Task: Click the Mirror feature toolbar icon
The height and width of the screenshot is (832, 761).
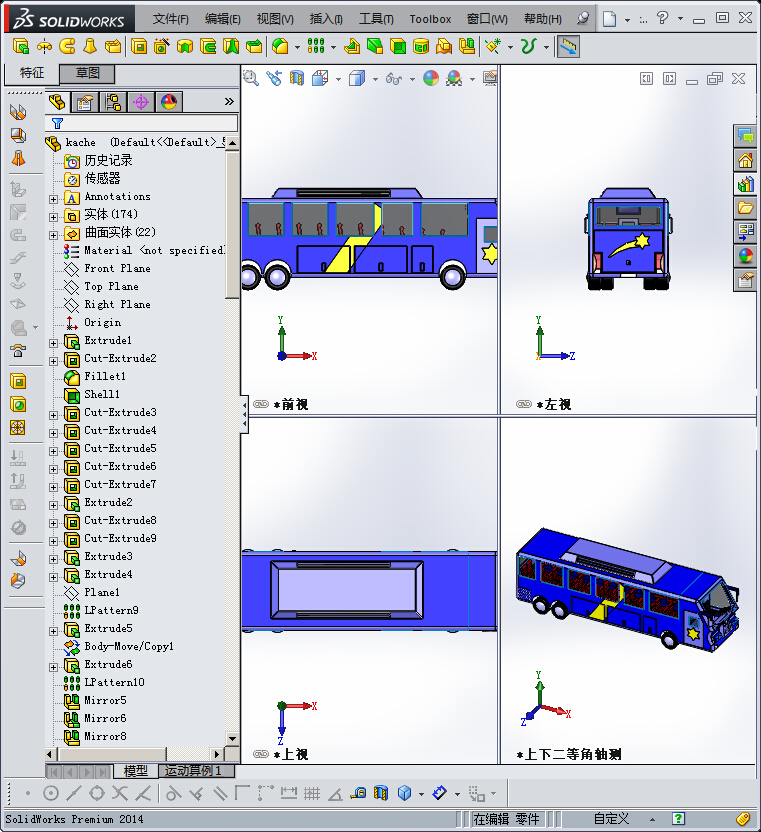Action: click(466, 47)
